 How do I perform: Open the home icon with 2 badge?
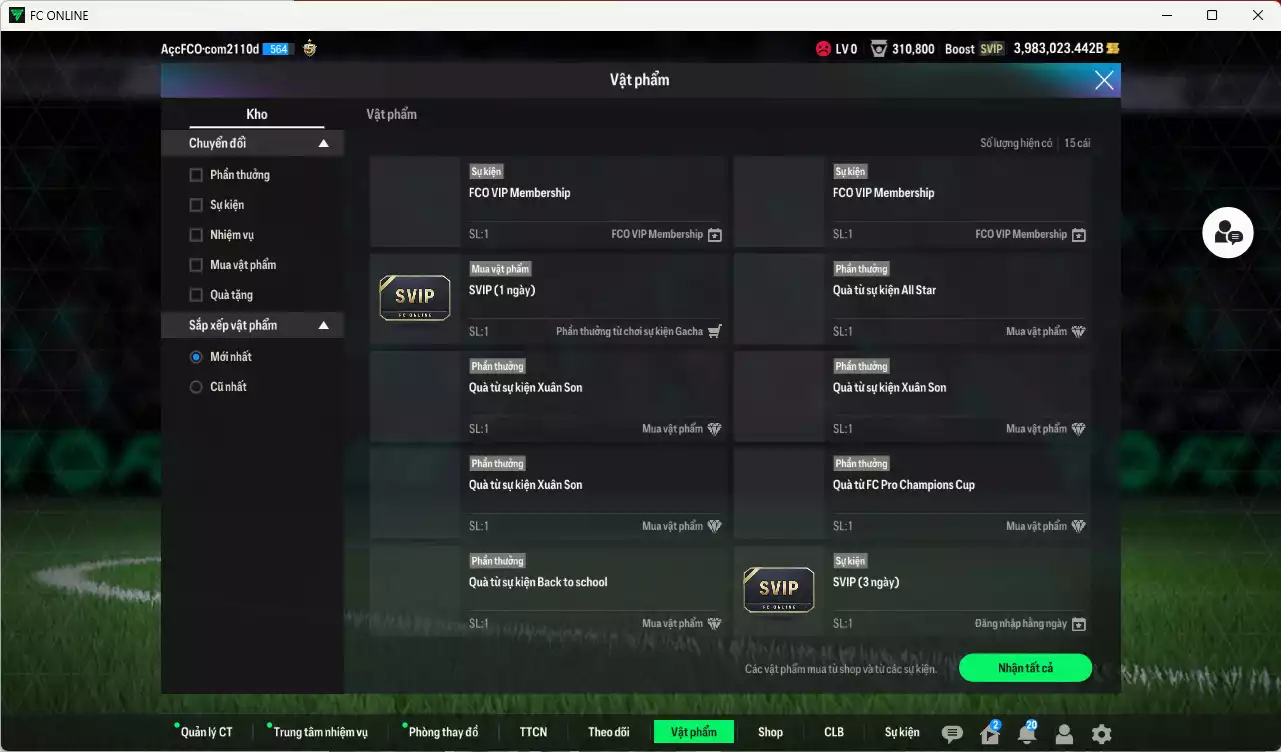click(990, 734)
